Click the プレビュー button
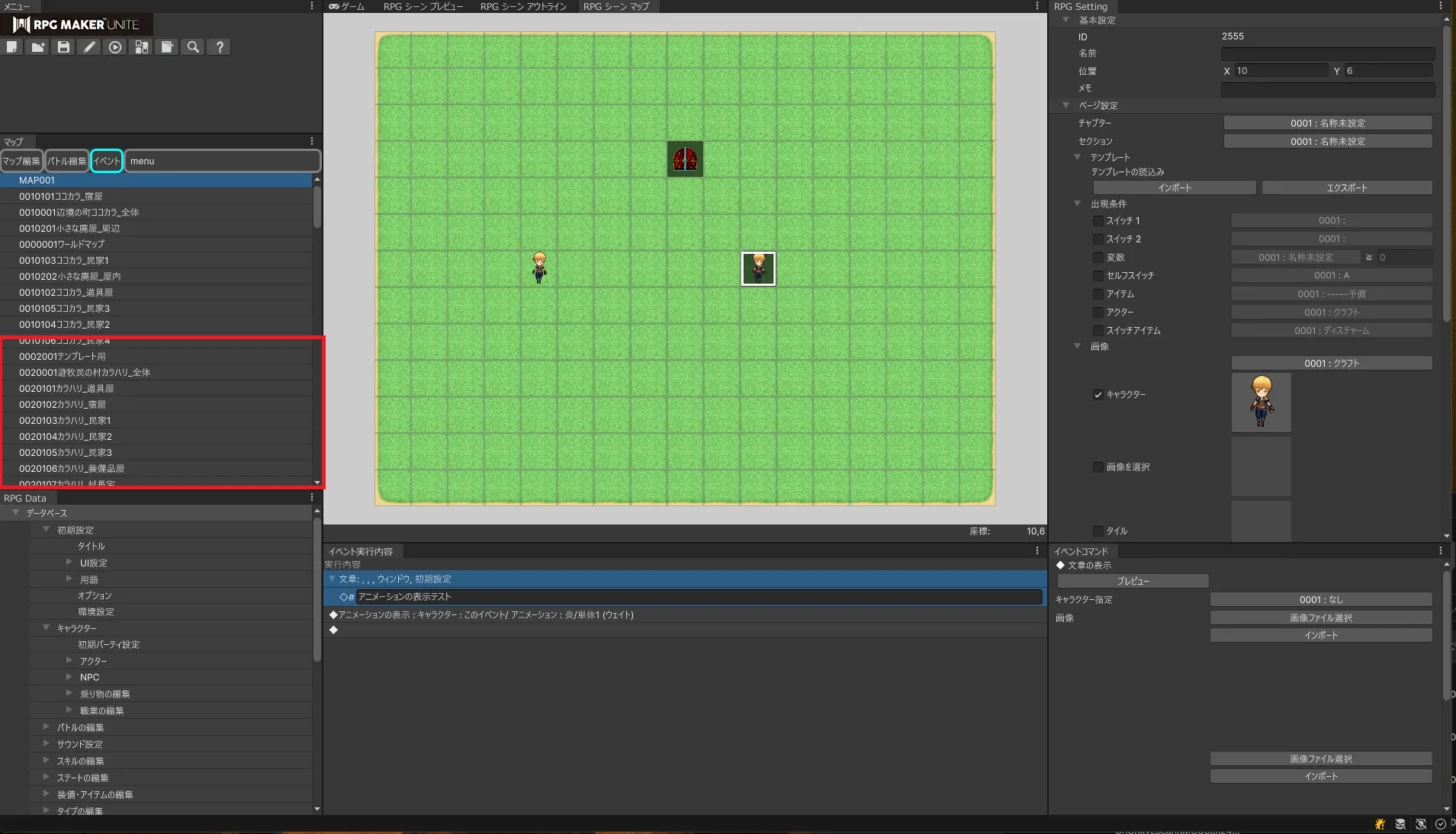 (x=1133, y=582)
